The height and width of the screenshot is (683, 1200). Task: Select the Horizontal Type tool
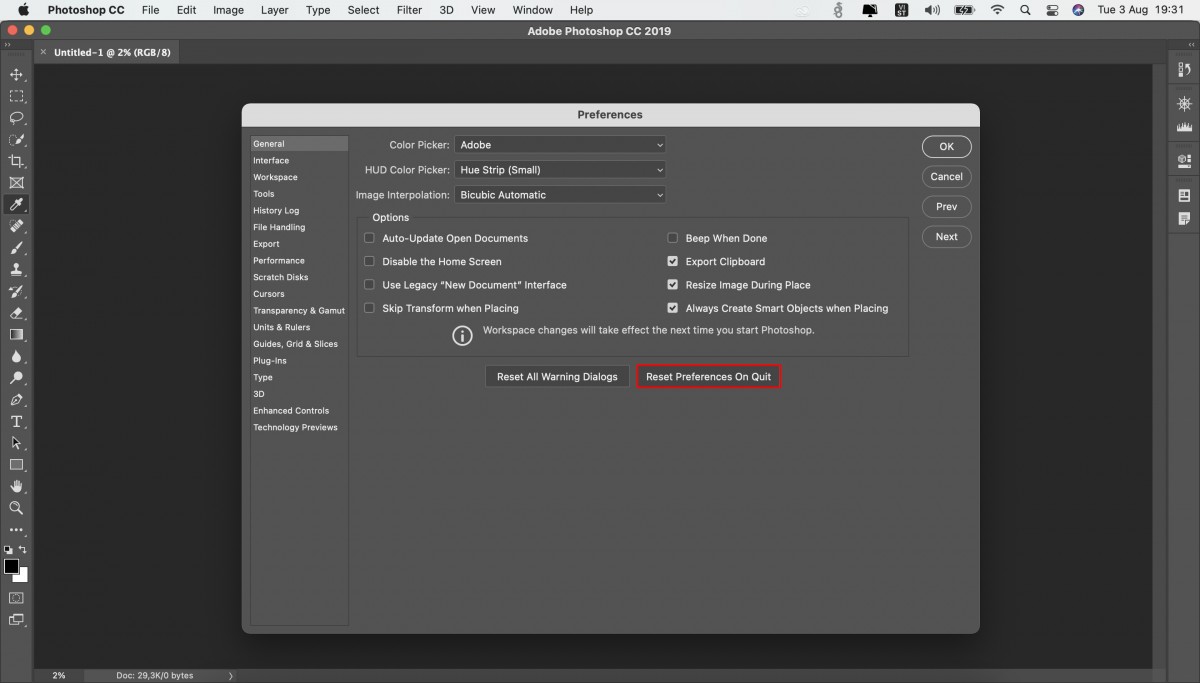click(16, 422)
